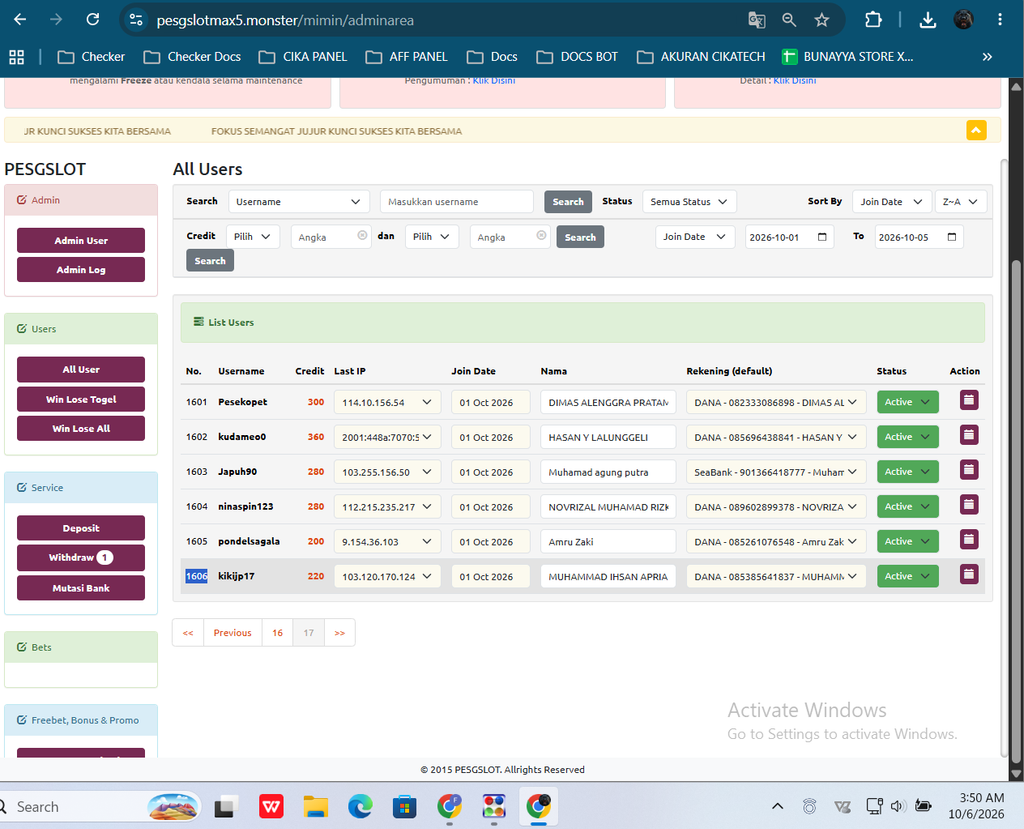Open File Explorer from the taskbar
The height and width of the screenshot is (829, 1024).
(x=315, y=807)
